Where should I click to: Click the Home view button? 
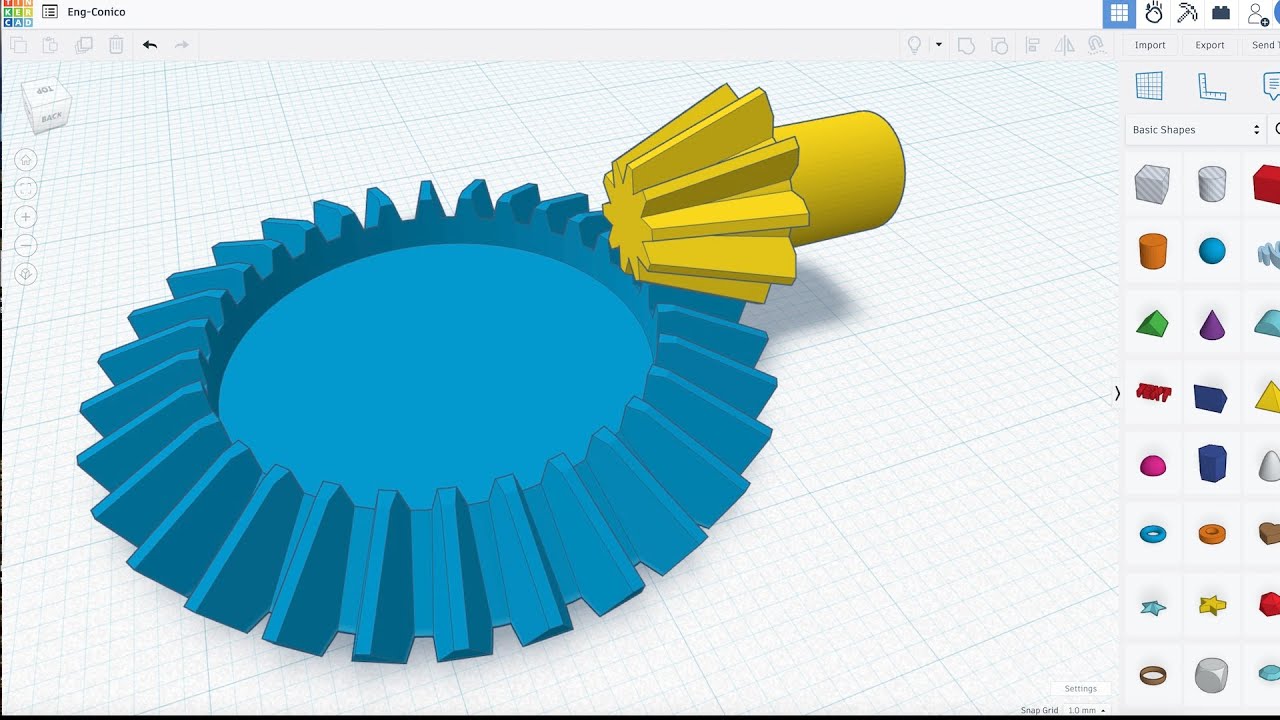[x=26, y=160]
